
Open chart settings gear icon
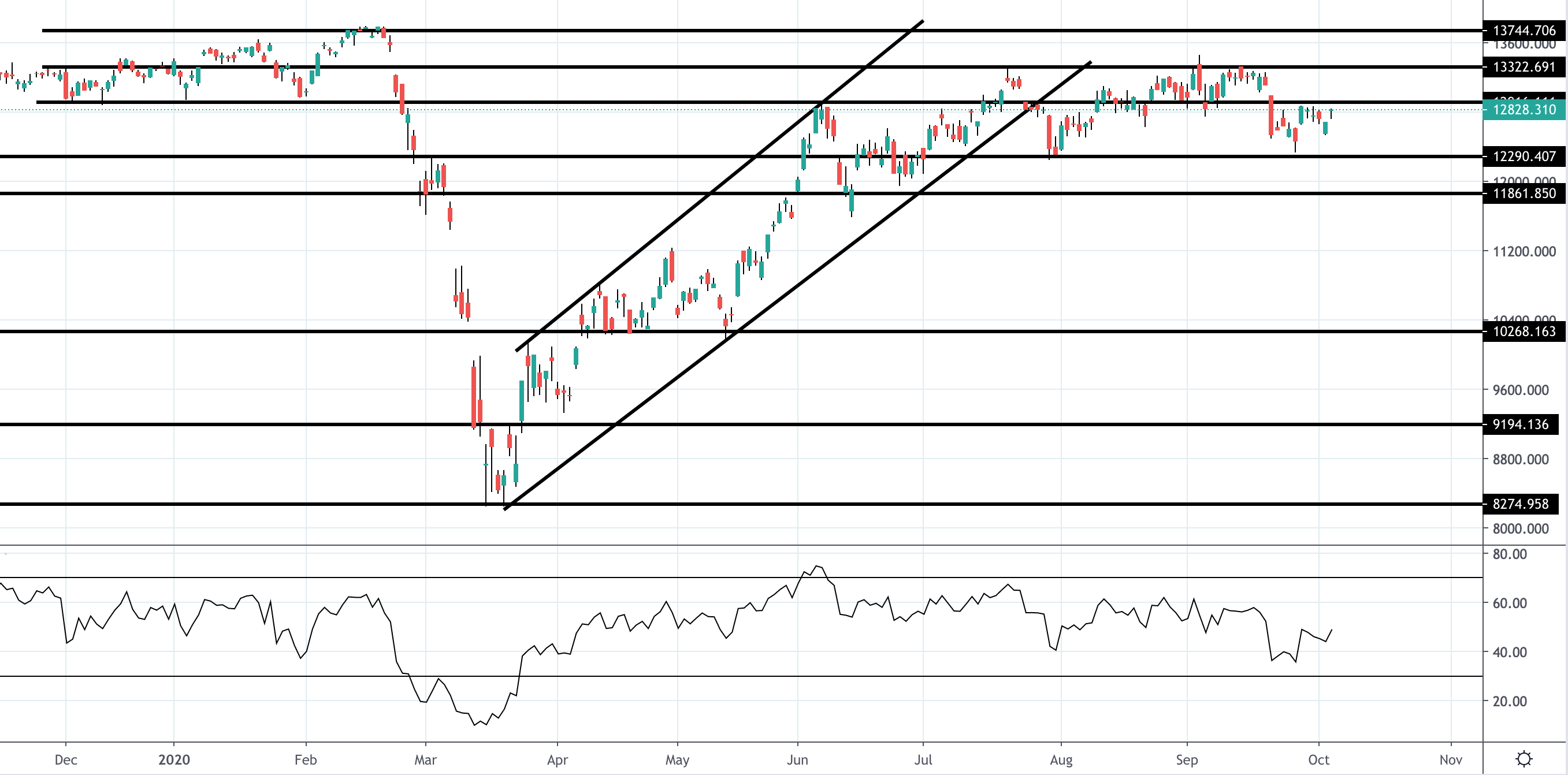point(1524,759)
